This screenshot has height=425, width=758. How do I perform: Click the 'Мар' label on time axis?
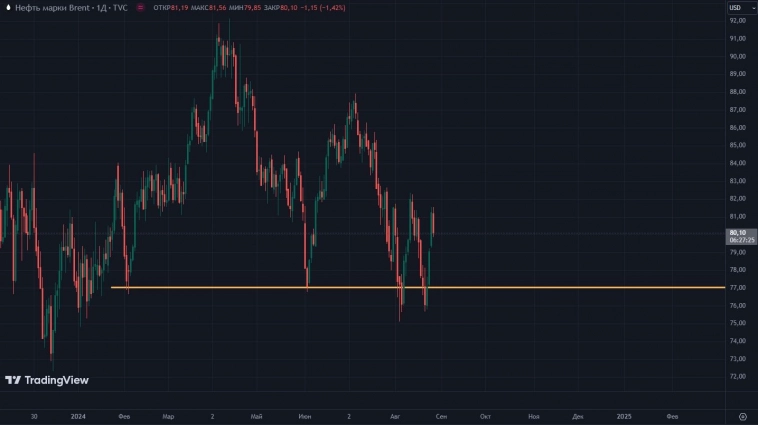coord(168,416)
